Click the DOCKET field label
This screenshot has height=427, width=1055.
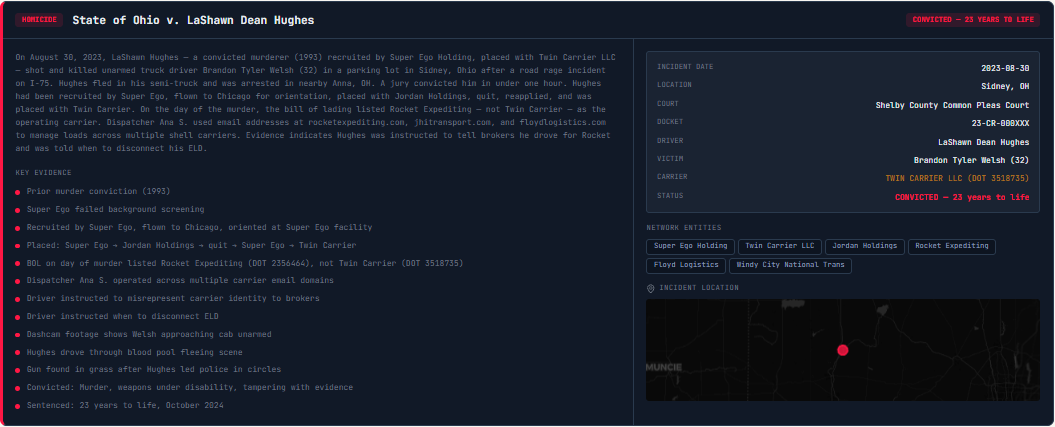coord(669,122)
